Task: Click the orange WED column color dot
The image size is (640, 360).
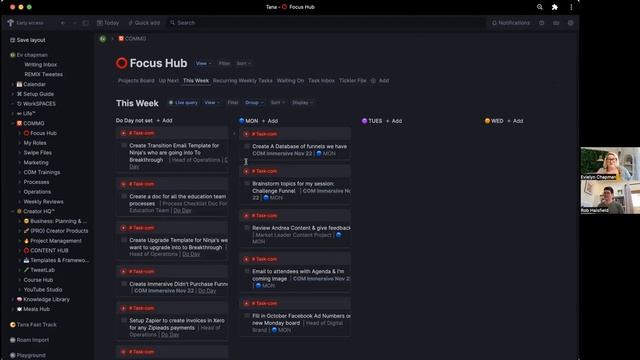Action: [487, 121]
